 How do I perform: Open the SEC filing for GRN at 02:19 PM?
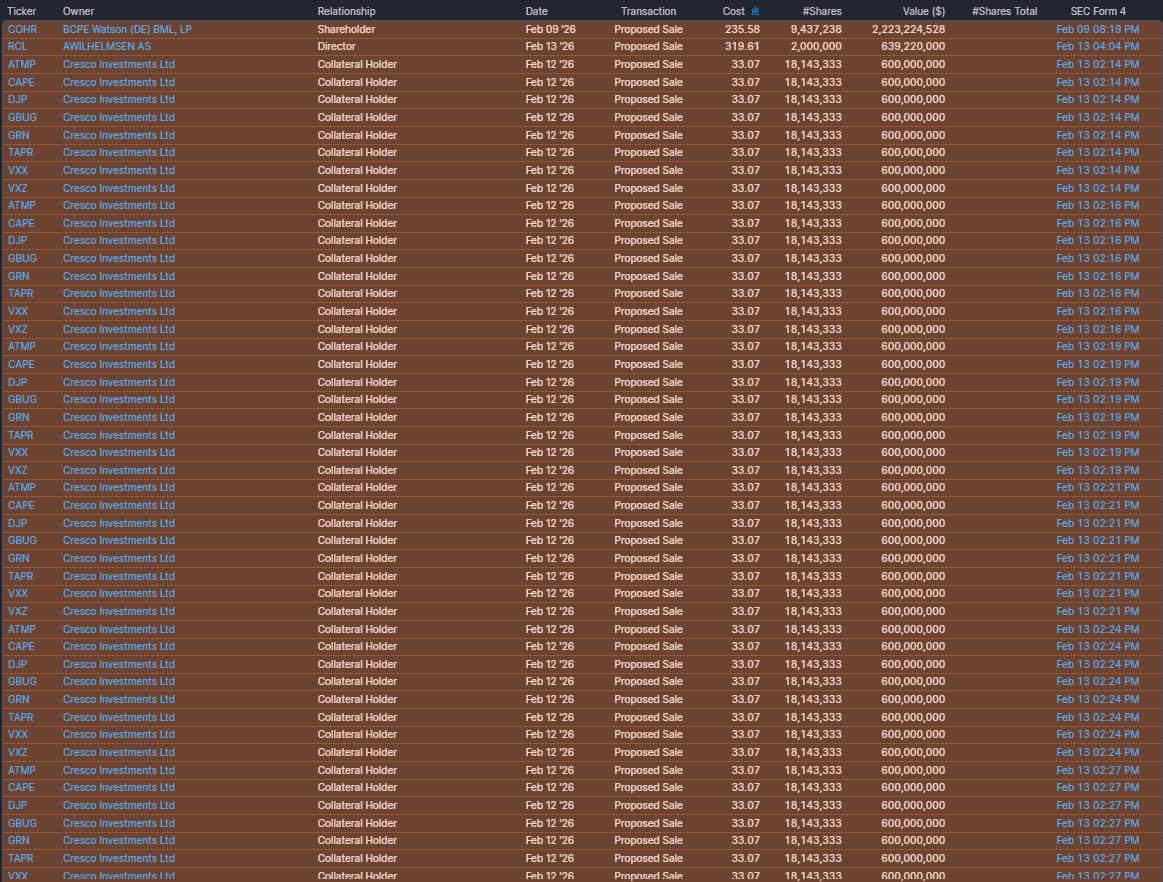(1098, 417)
